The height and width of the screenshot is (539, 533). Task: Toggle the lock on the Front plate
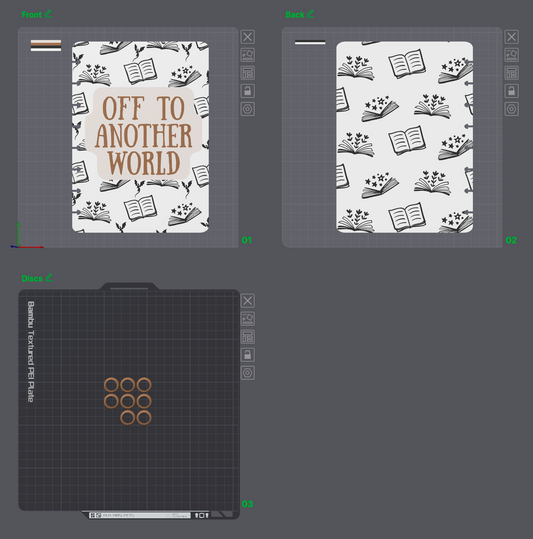(x=247, y=91)
